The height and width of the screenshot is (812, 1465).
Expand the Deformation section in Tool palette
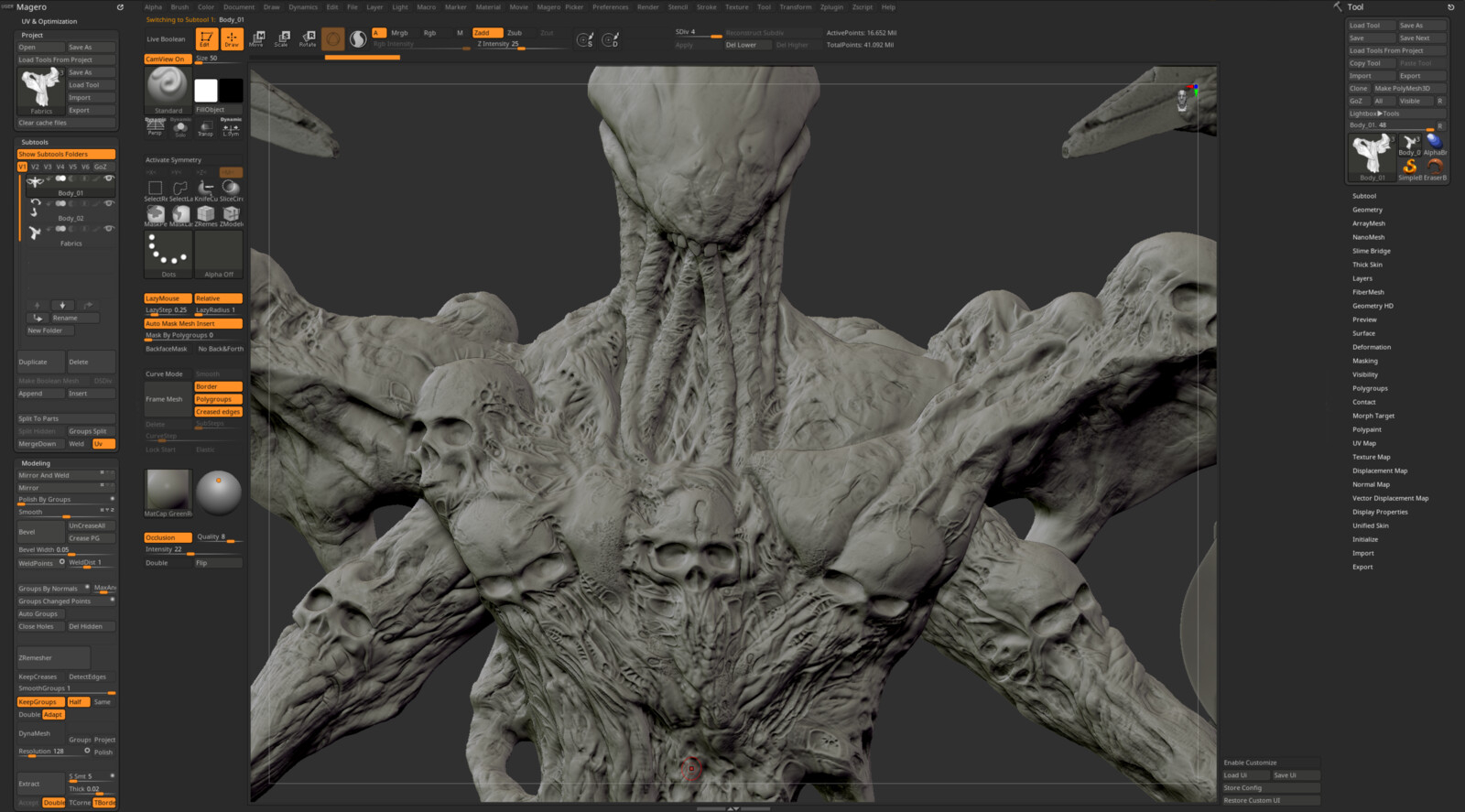coord(1371,347)
